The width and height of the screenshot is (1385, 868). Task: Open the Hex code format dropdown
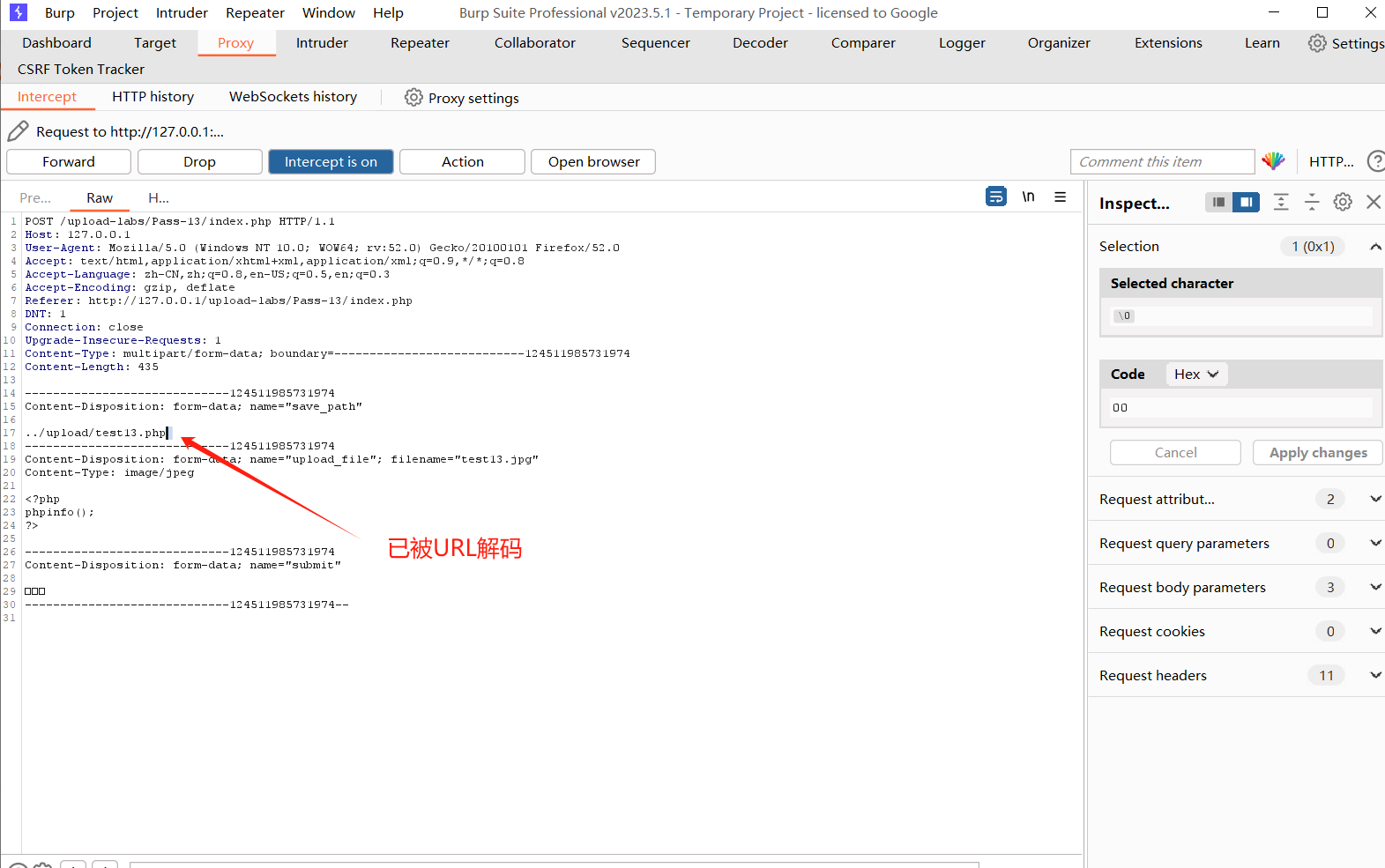[x=1196, y=375]
